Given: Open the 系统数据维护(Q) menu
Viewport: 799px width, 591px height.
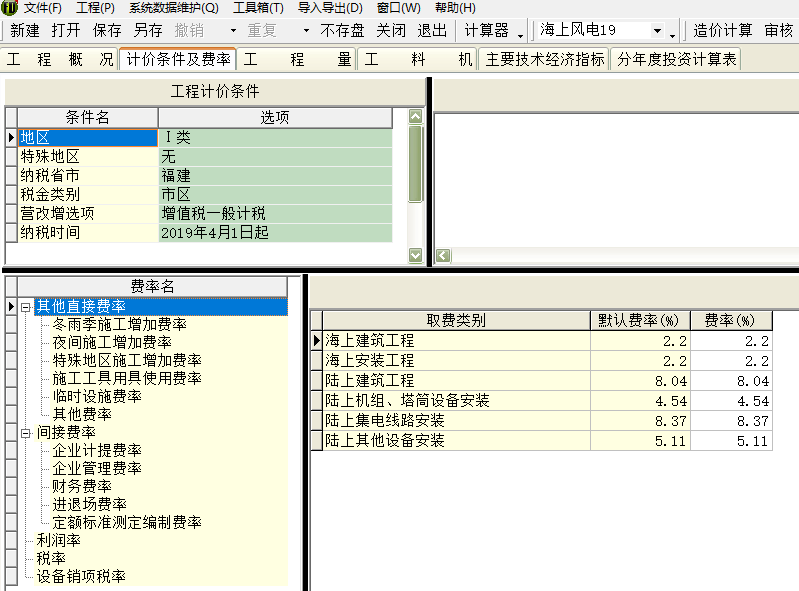Looking at the screenshot, I should (174, 8).
